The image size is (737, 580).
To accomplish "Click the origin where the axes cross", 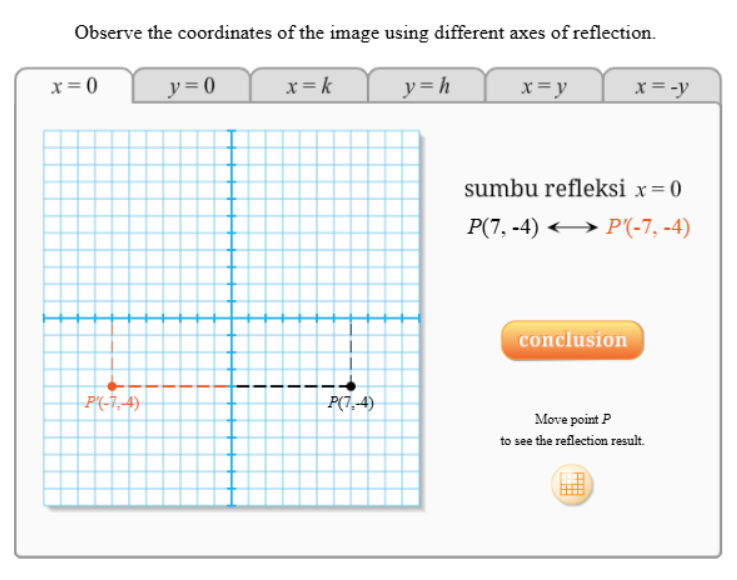I will tap(232, 319).
